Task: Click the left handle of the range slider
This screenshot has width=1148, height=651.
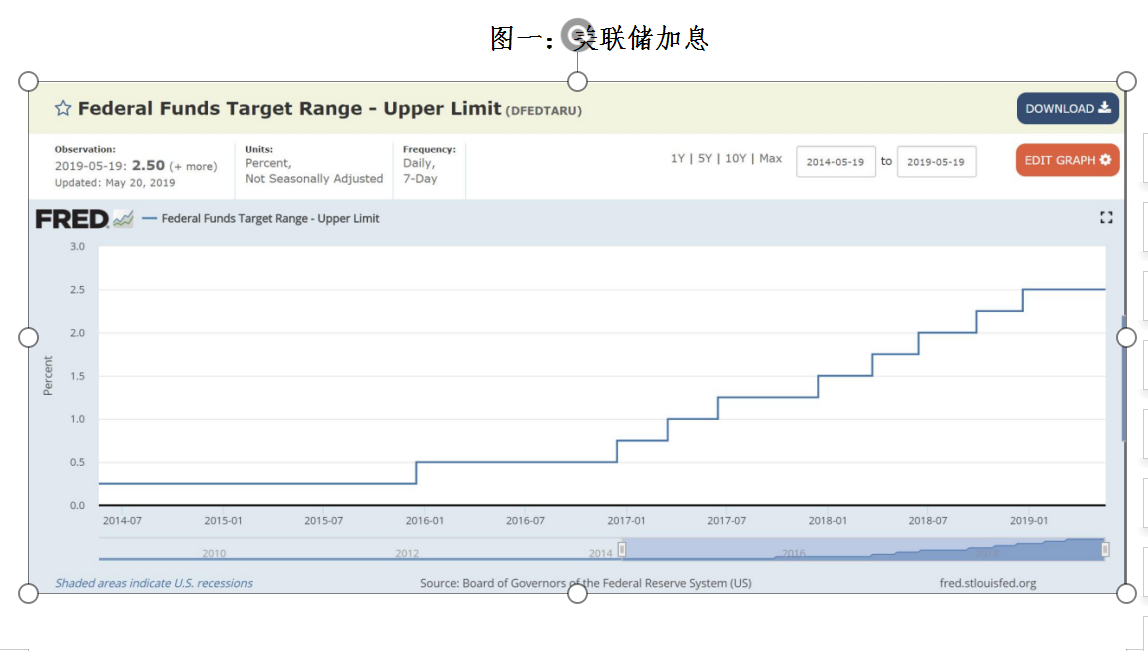Action: [621, 549]
